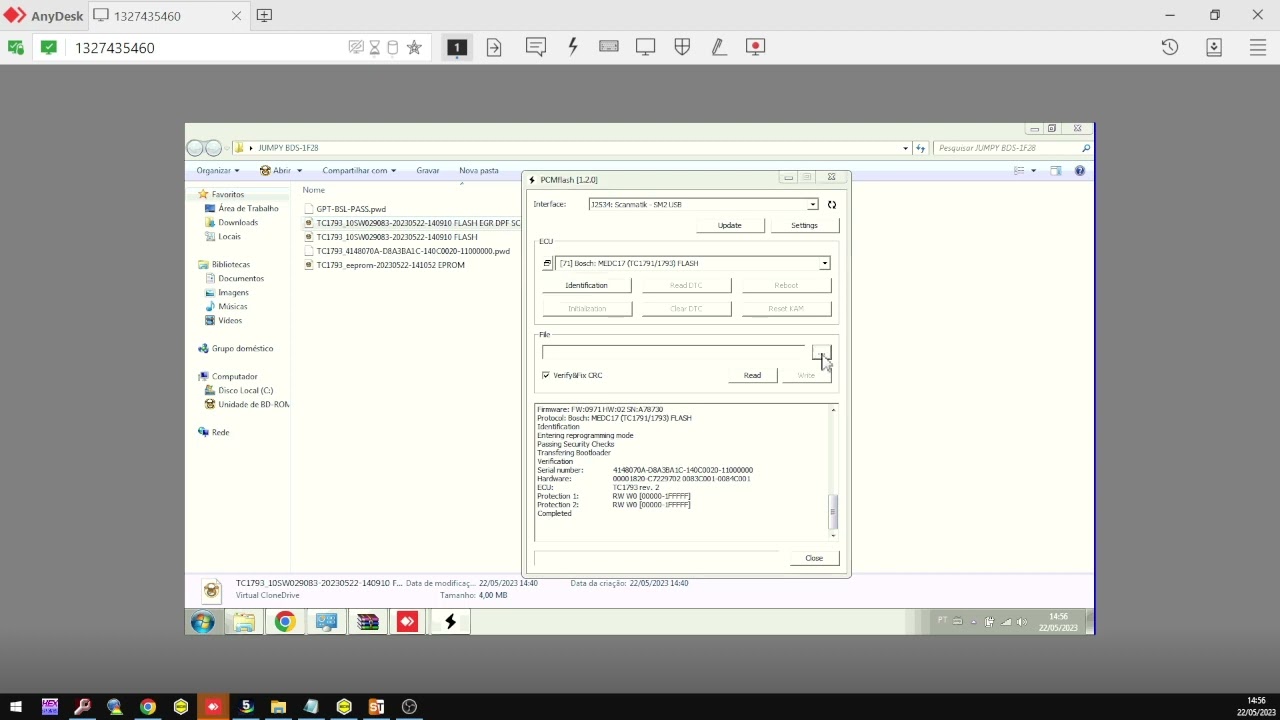1280x720 pixels.
Task: Click the Read button in PCMflash
Action: 752,376
